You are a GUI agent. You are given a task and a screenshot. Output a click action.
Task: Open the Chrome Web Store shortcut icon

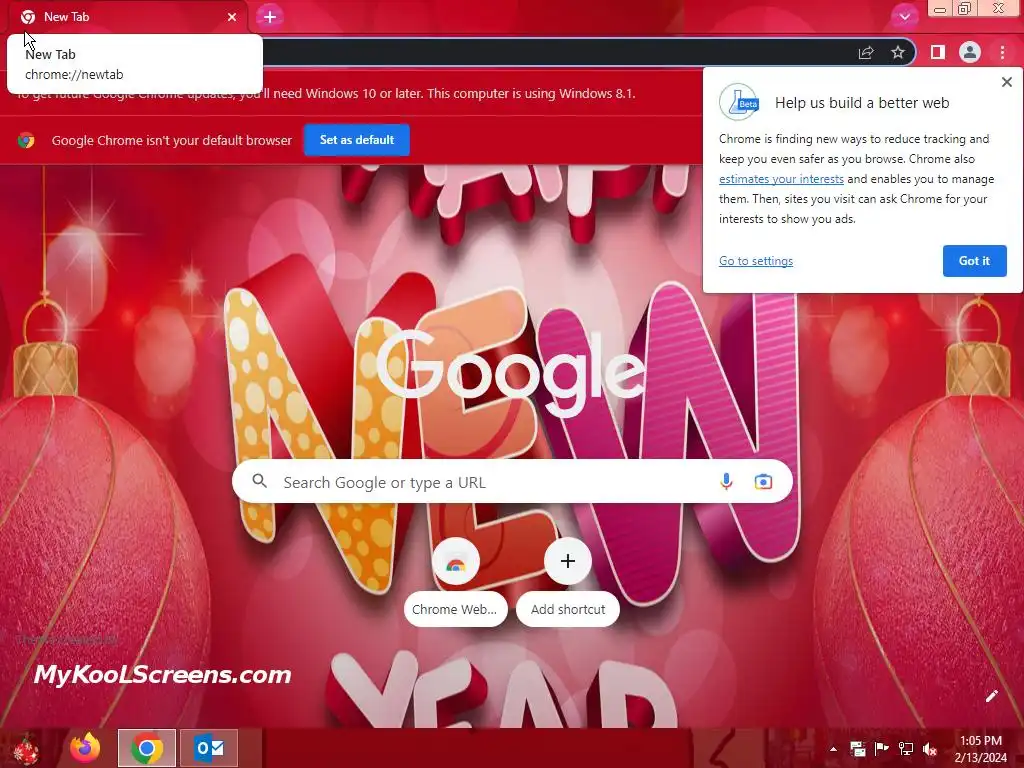tap(456, 562)
